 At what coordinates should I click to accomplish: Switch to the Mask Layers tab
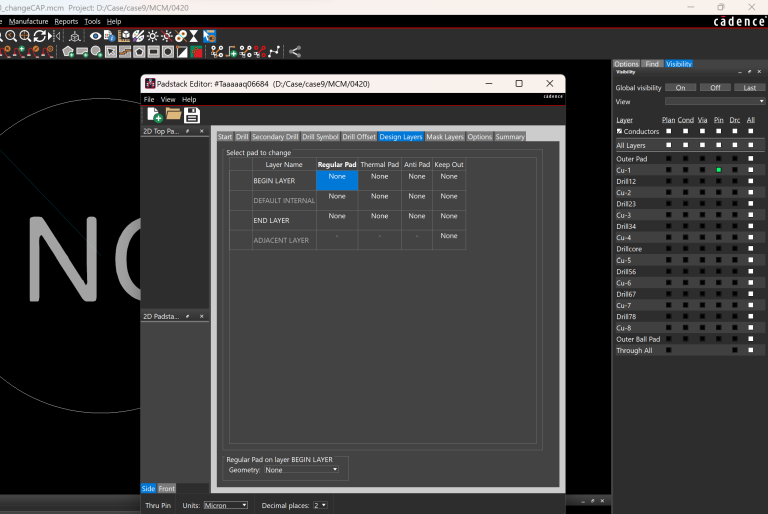coord(445,136)
